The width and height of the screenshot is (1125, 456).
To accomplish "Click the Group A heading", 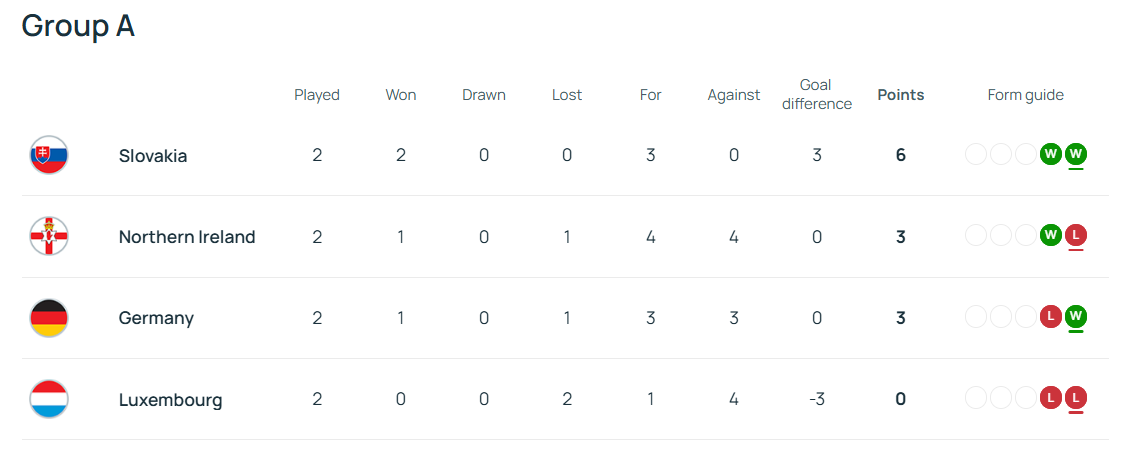I will (x=78, y=26).
